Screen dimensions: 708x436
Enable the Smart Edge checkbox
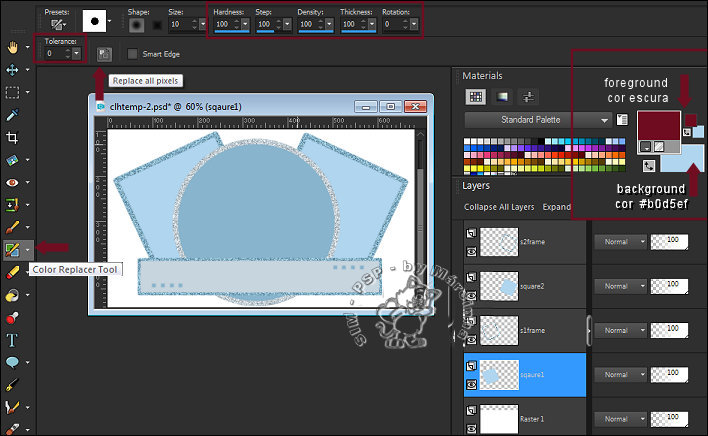[133, 53]
